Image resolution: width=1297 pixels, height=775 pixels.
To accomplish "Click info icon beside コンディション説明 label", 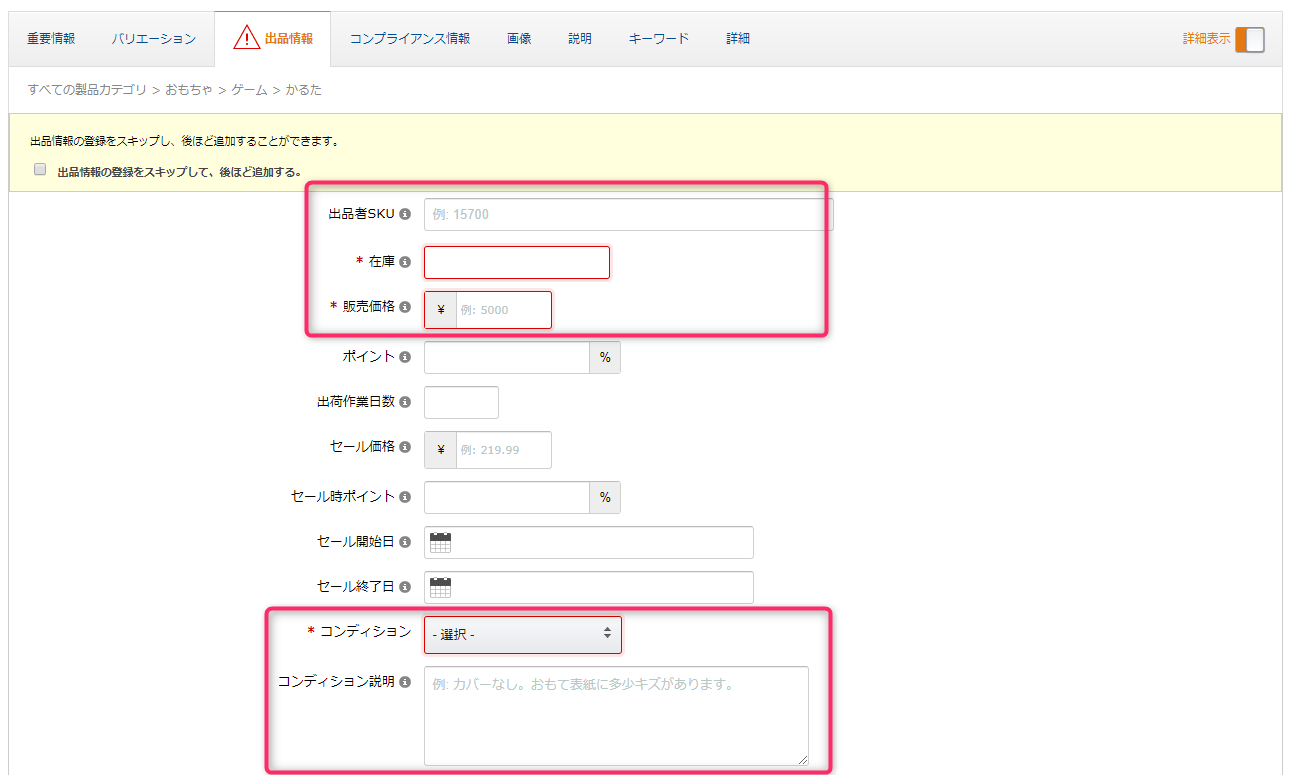I will tap(405, 682).
